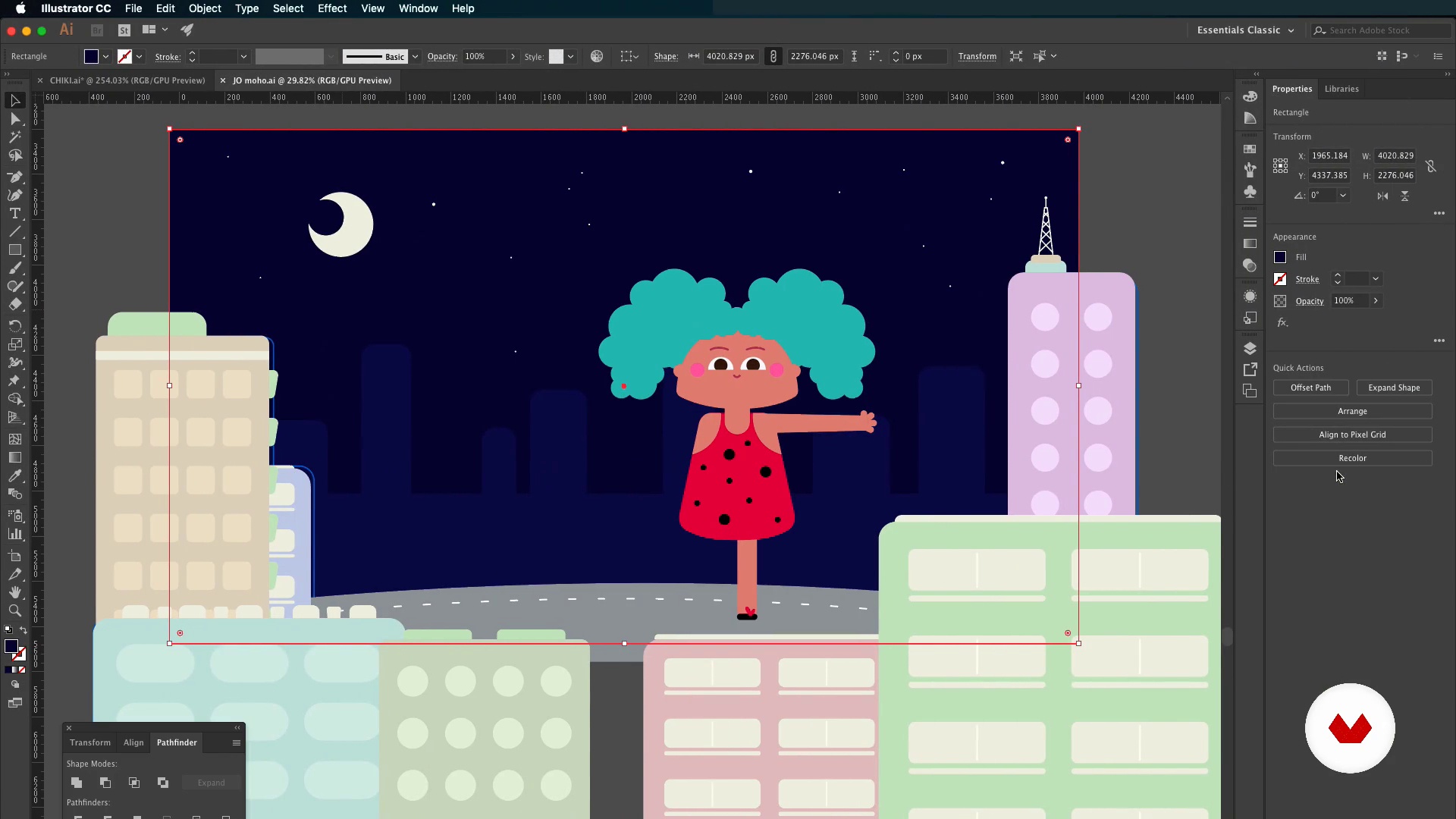
Task: Open the Layers panel icon
Action: coord(1250,348)
